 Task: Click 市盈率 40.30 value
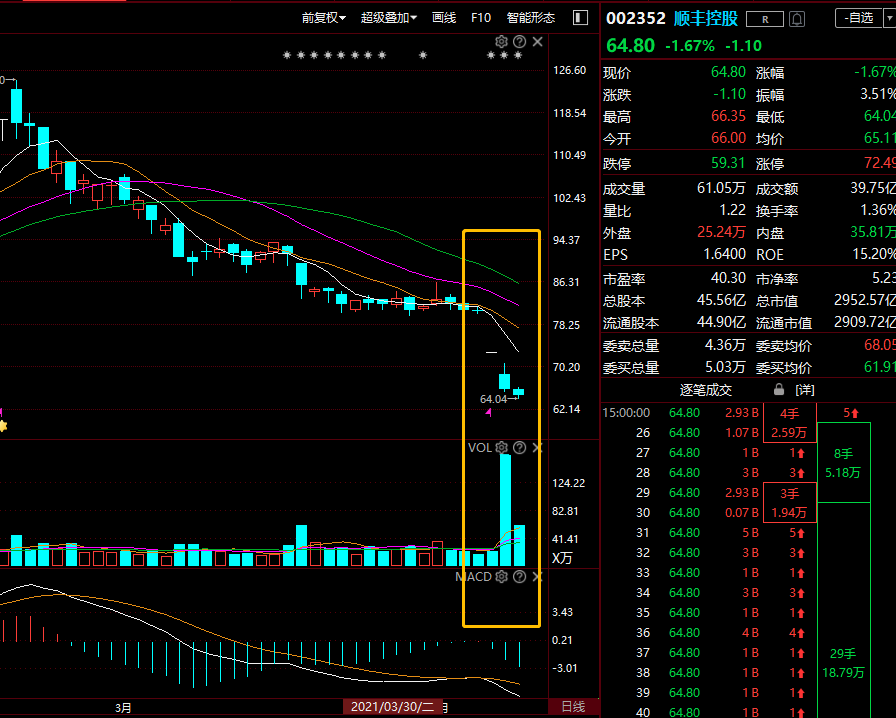click(728, 278)
